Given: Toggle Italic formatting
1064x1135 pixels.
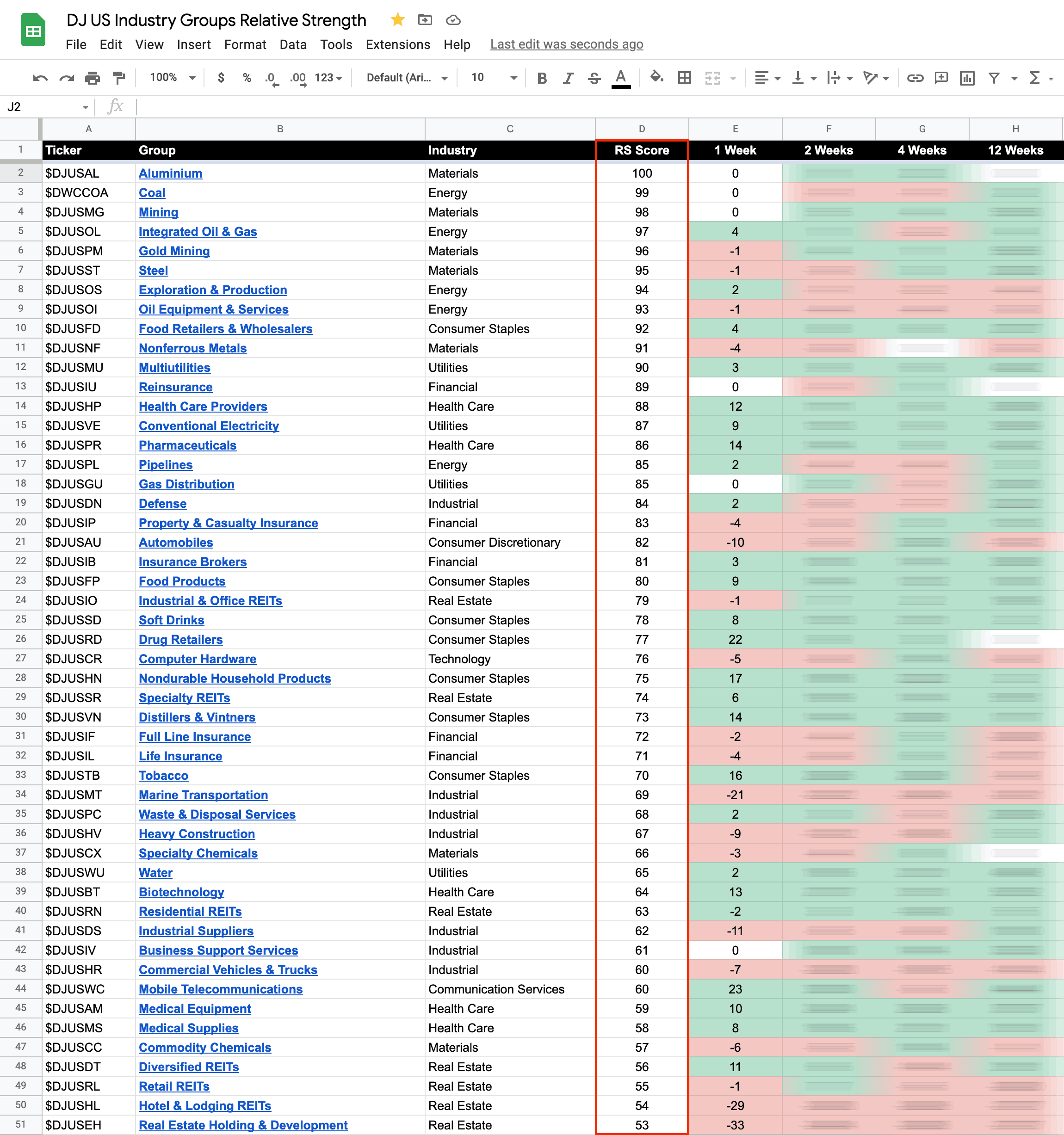Looking at the screenshot, I should click(x=568, y=78).
